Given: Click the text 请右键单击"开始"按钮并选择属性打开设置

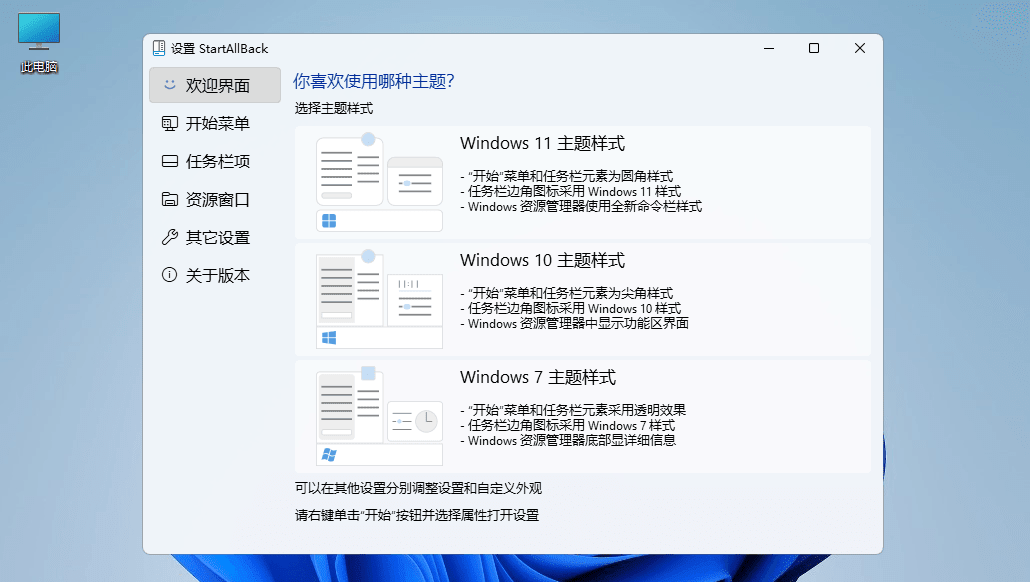Looking at the screenshot, I should (x=417, y=515).
